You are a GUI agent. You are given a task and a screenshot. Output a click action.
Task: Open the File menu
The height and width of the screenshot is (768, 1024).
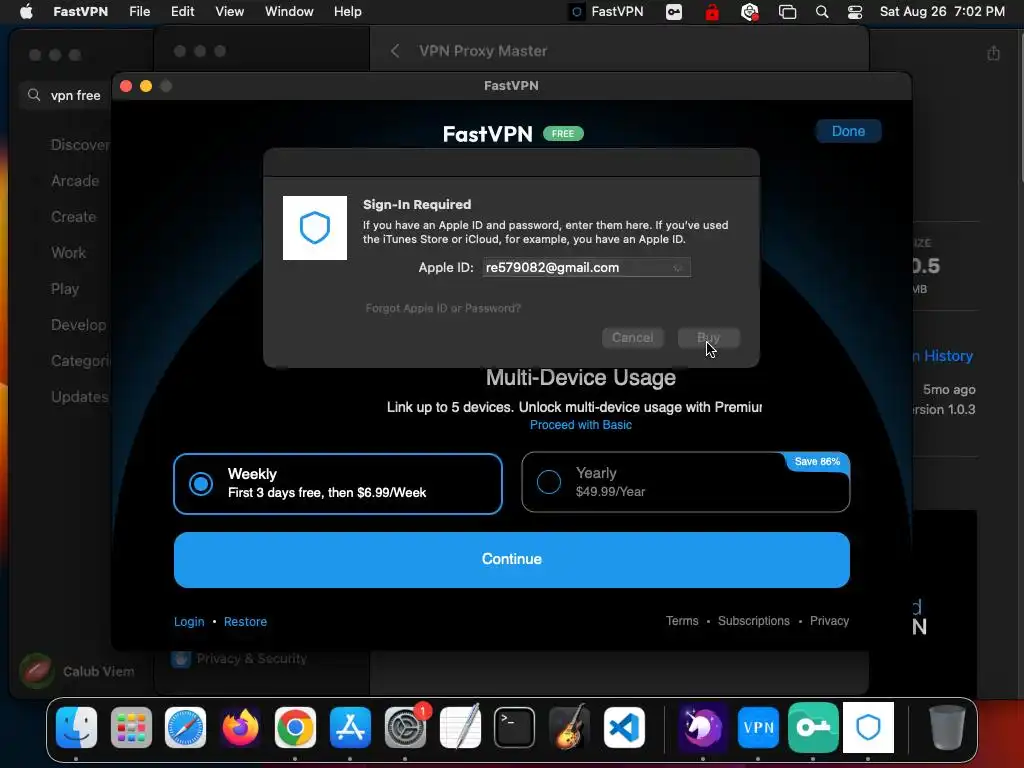pos(140,12)
